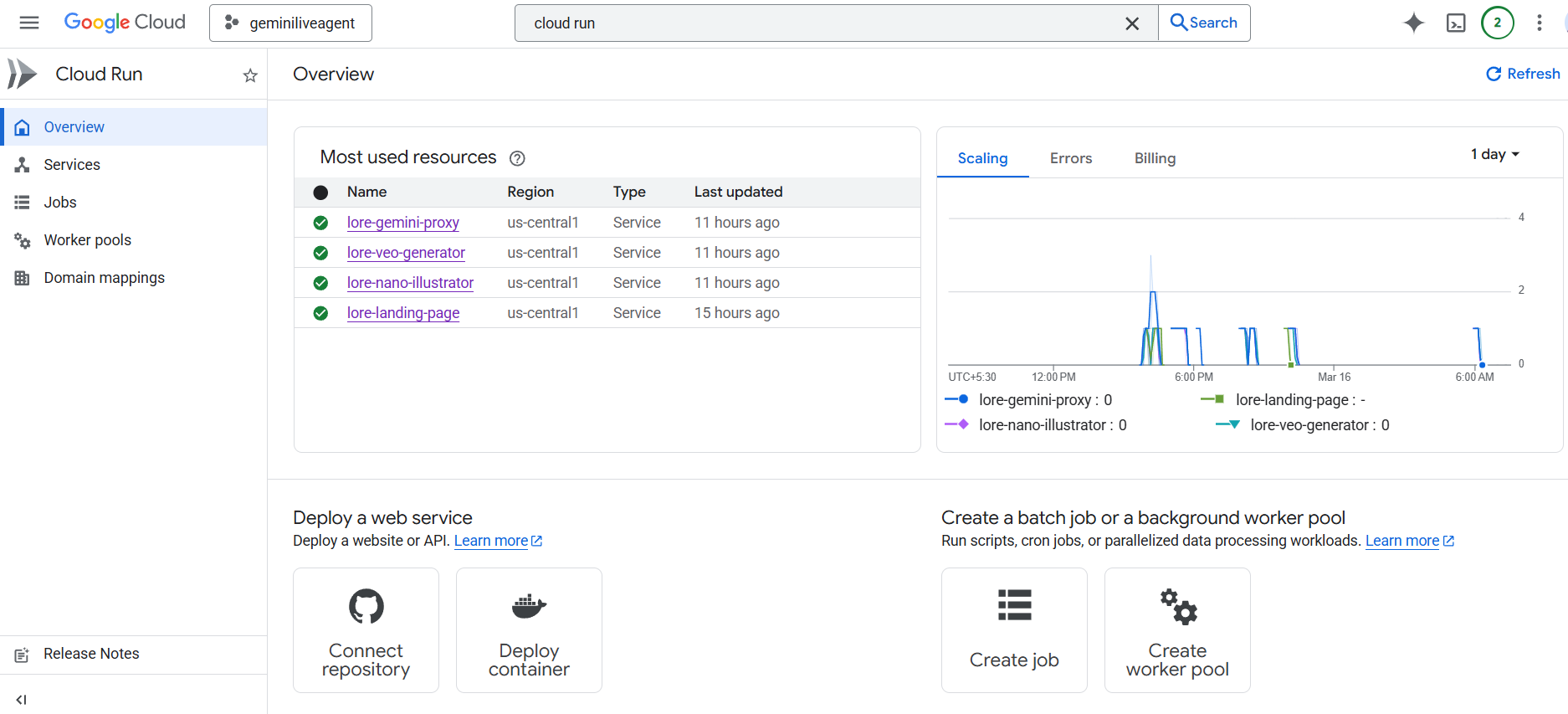1568x714 pixels.
Task: Toggle lore-nano-illustrator legend series
Action: click(1036, 425)
